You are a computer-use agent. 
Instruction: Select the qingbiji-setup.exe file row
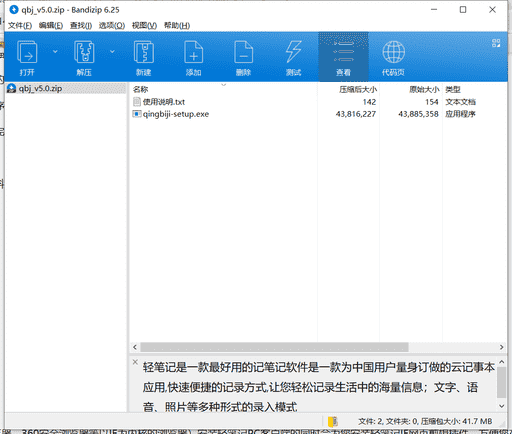pos(318,114)
